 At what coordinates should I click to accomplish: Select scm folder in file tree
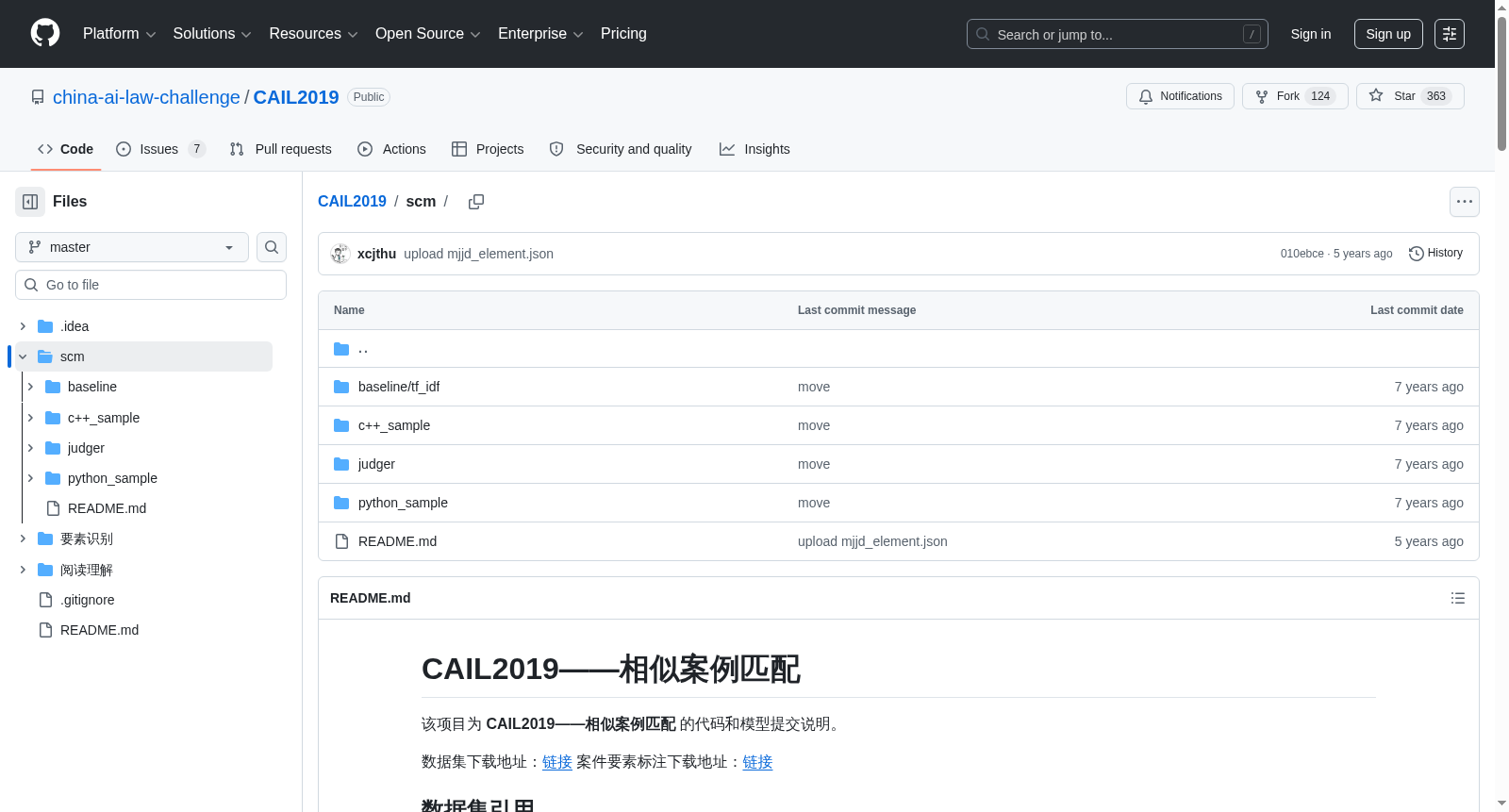coord(143,356)
